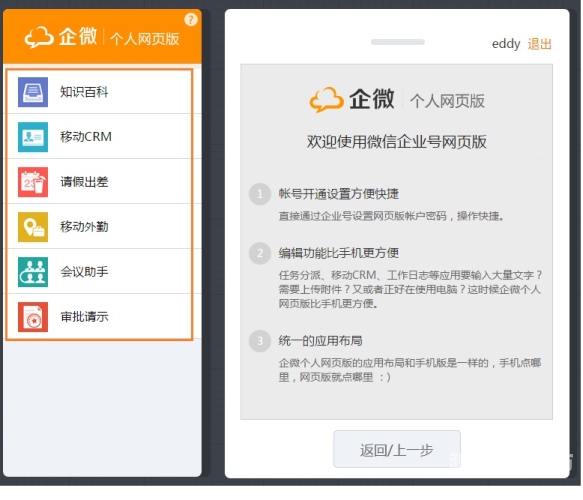583x500 pixels.
Task: Click the 移动外勤 location pin icon
Action: pos(33,227)
